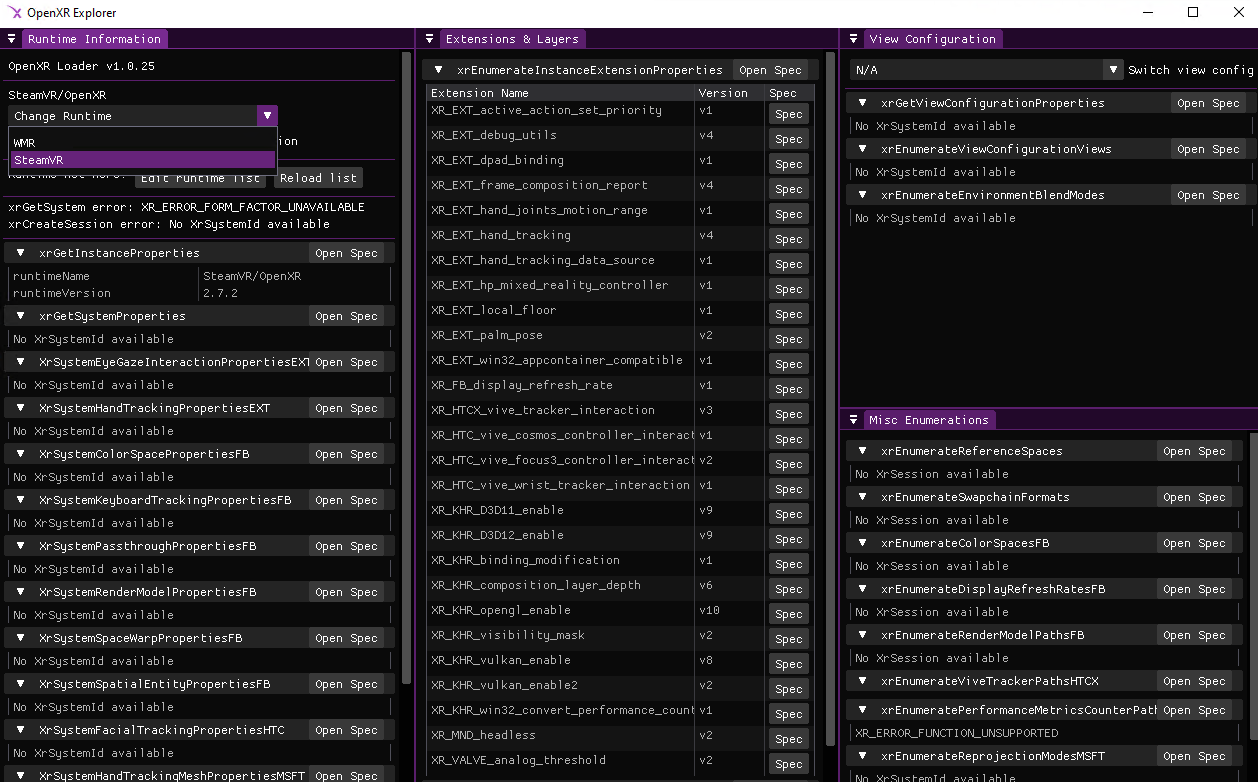Open Spec for XrSystemKeyboardTrackingPropertiesFB
The image size is (1258, 782).
[x=346, y=501]
